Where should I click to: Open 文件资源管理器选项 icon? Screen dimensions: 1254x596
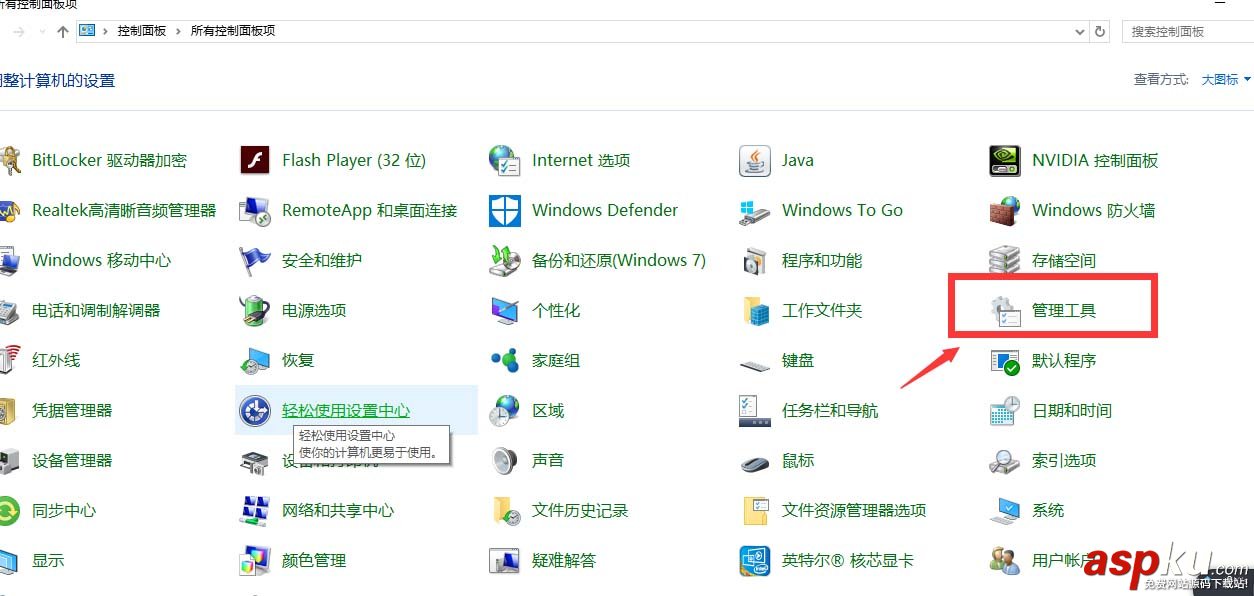click(755, 510)
